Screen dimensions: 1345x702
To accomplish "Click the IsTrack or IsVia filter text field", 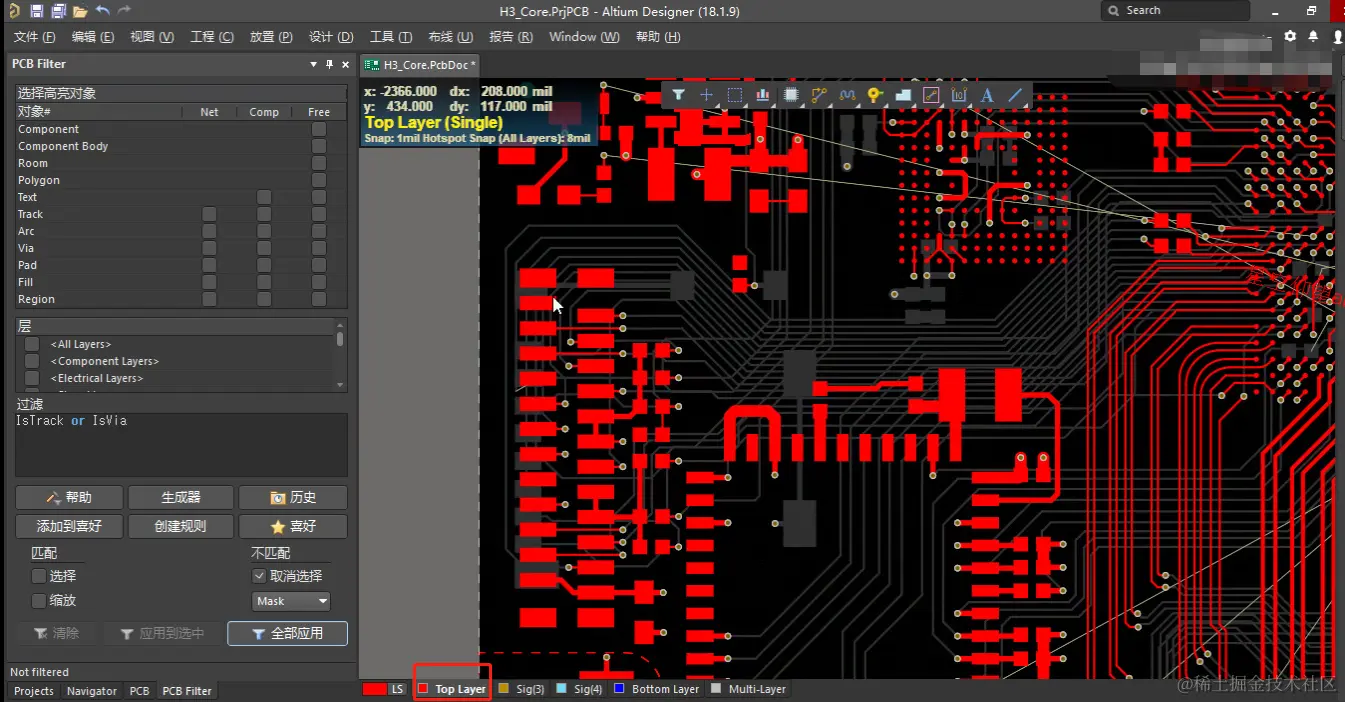I will click(181, 440).
